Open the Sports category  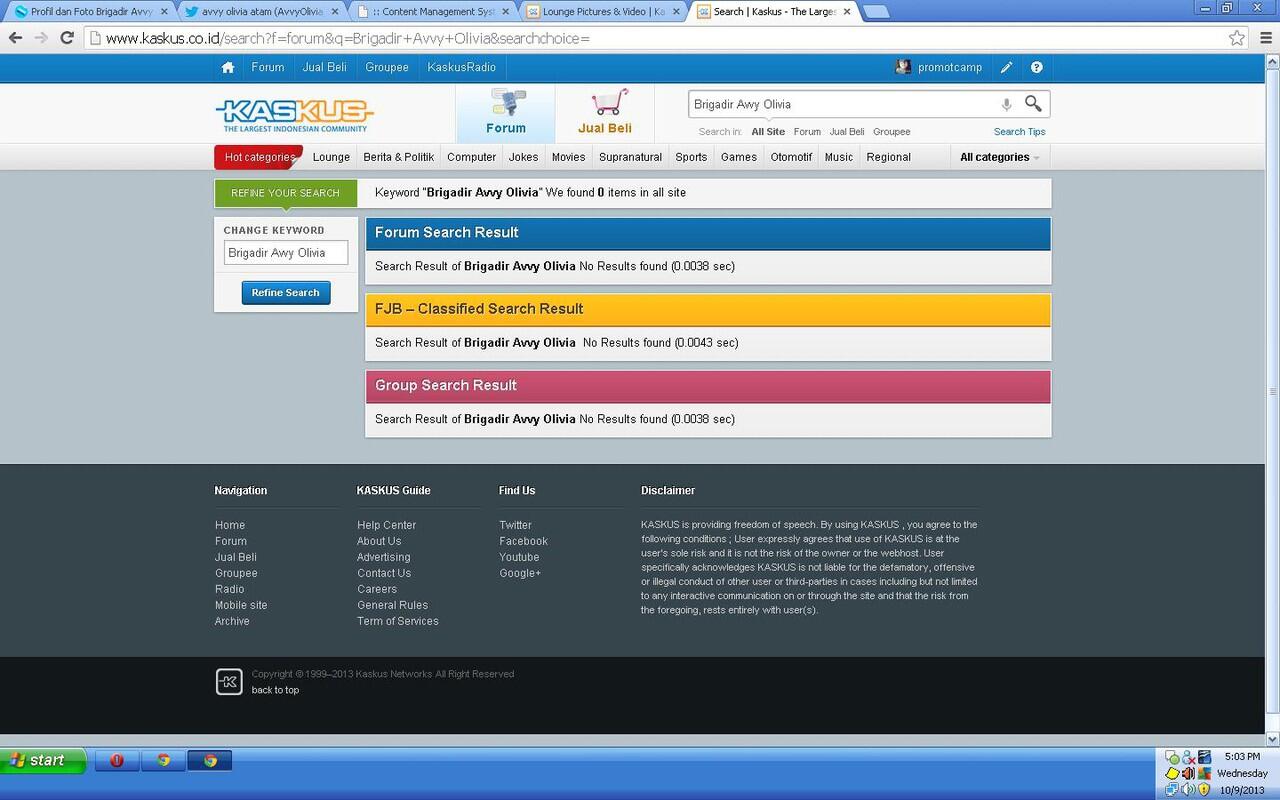tap(691, 157)
